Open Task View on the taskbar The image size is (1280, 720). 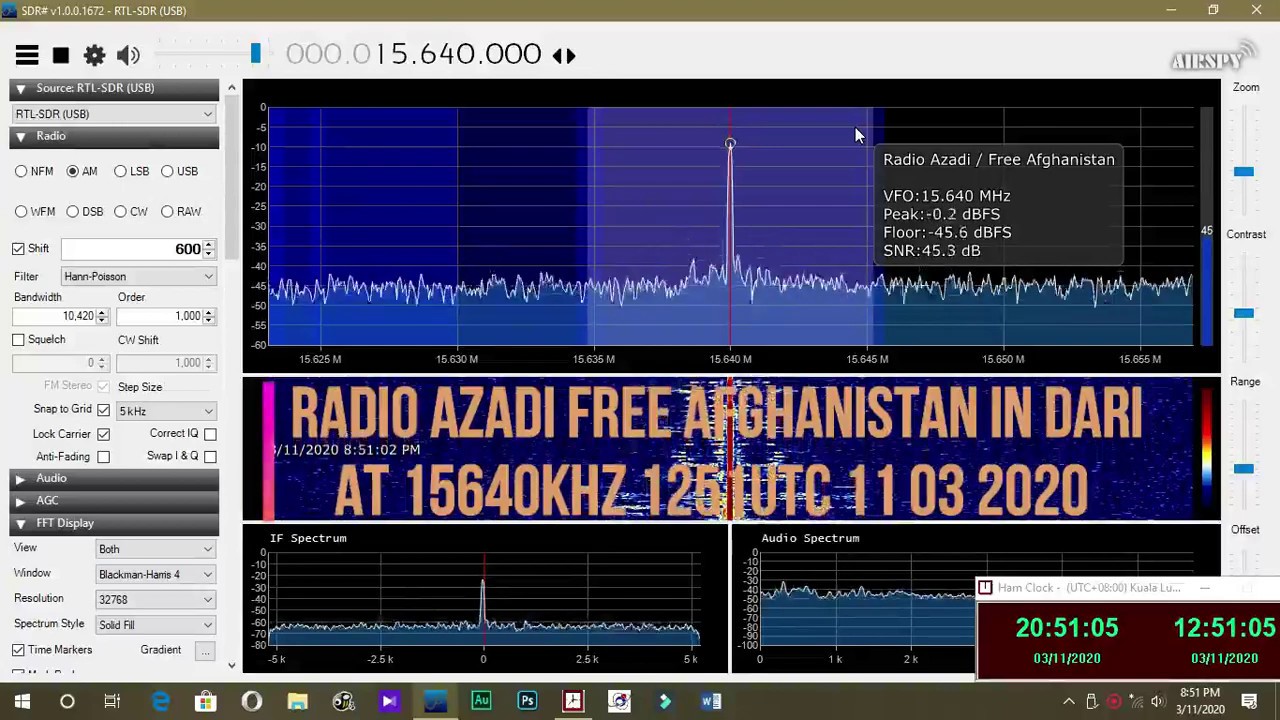pos(112,702)
